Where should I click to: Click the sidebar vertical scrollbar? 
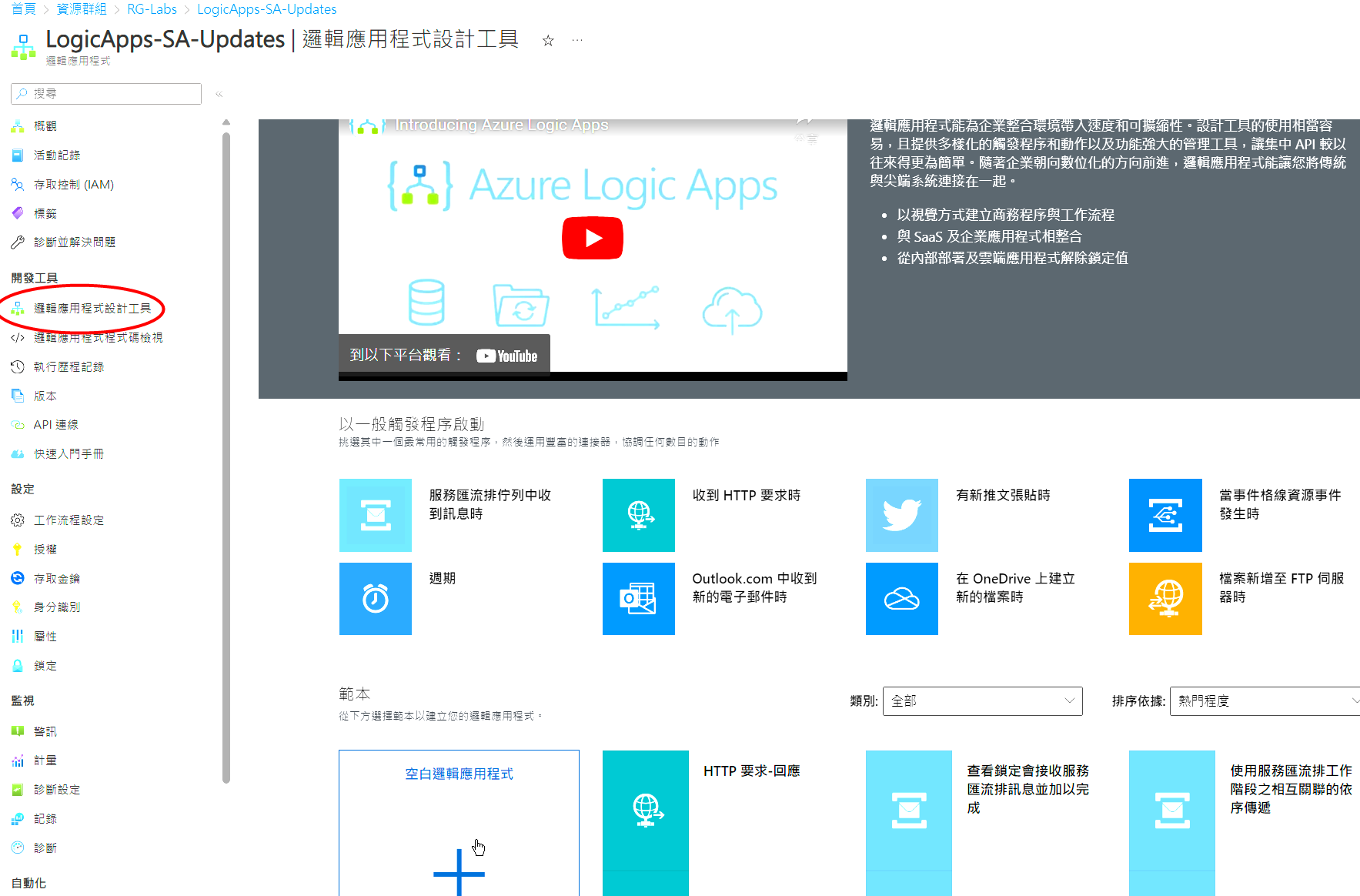pos(226,457)
